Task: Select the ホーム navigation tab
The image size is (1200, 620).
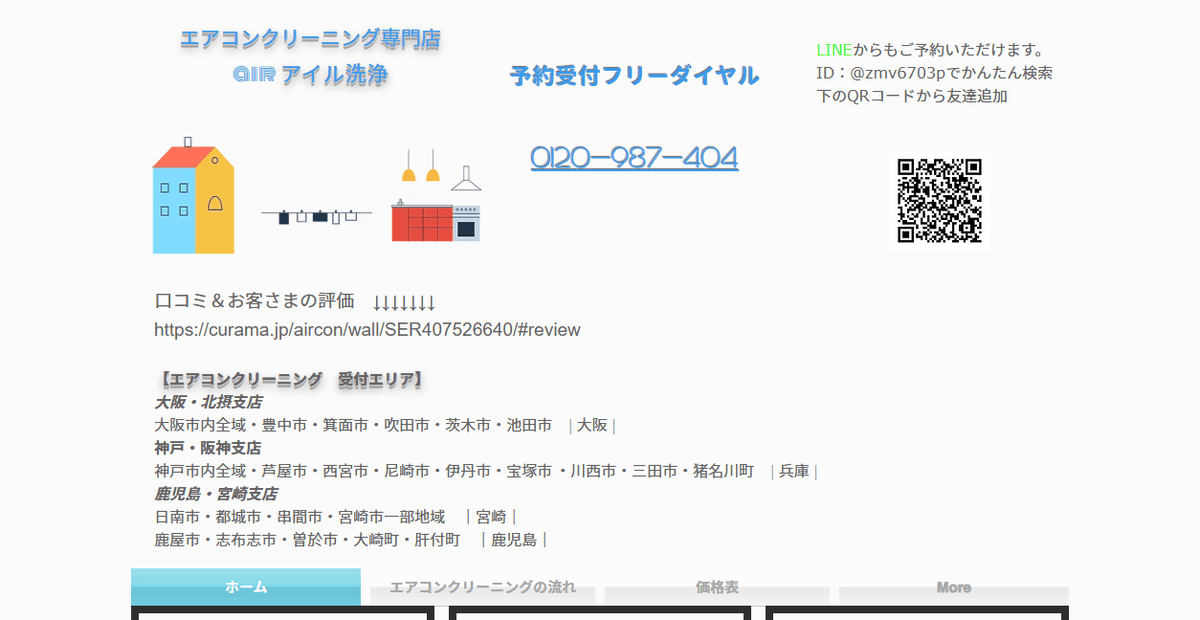Action: 246,587
